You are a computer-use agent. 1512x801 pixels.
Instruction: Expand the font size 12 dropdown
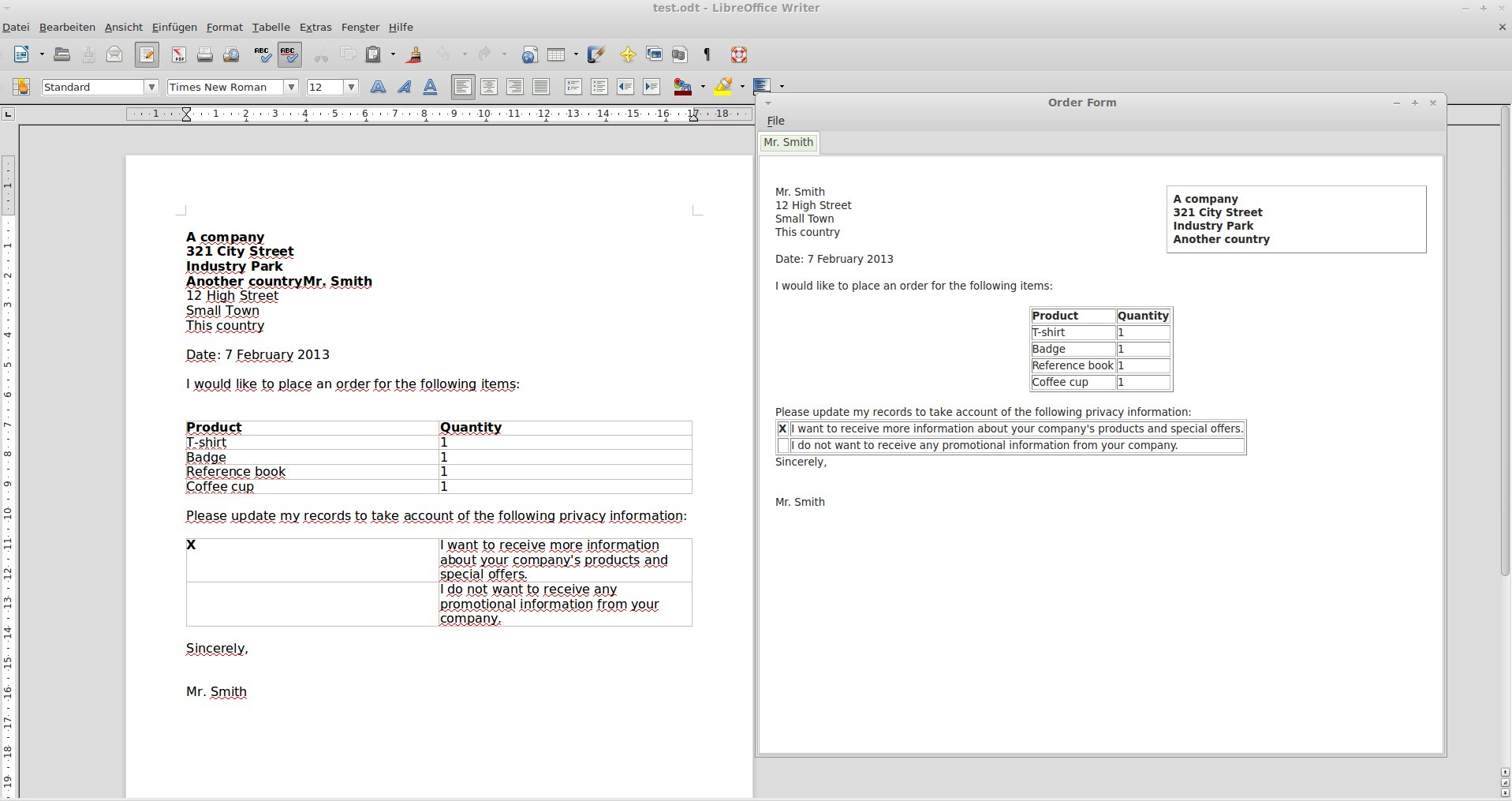point(352,87)
